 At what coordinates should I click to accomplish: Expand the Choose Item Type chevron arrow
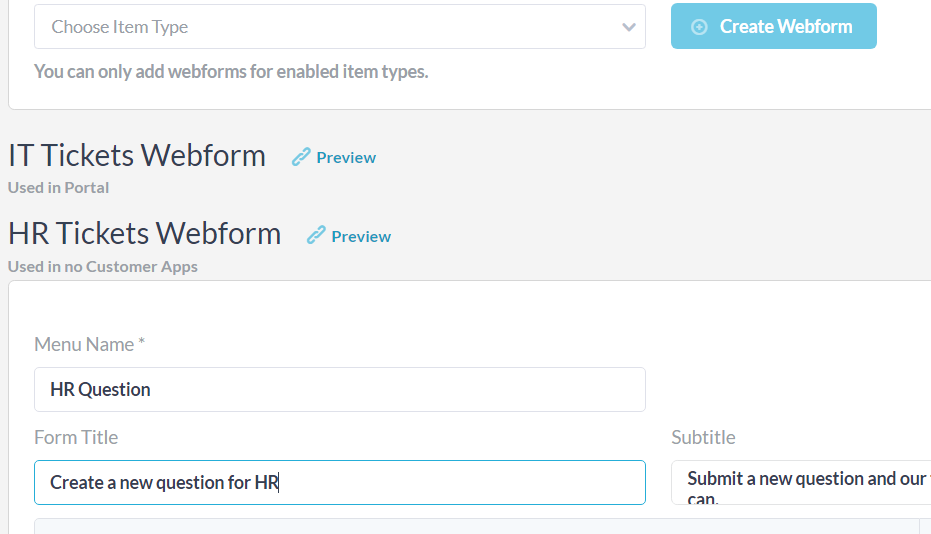pos(629,27)
